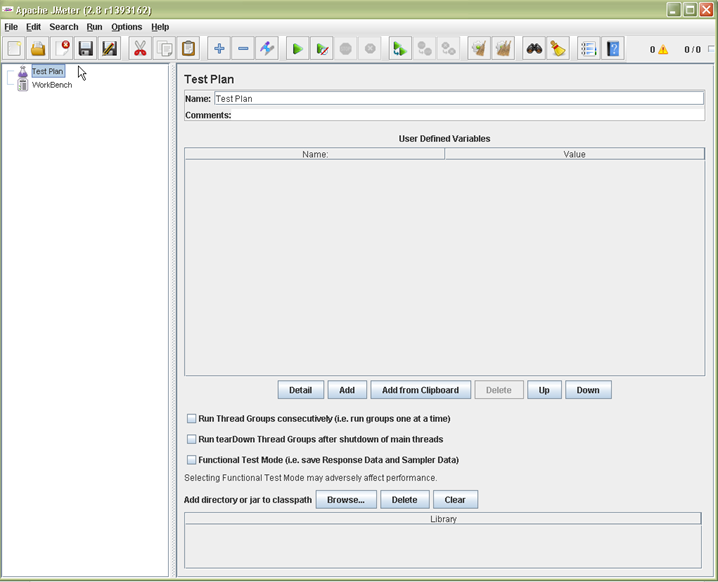Click the Name: column header
The height and width of the screenshot is (582, 718).
(x=315, y=154)
